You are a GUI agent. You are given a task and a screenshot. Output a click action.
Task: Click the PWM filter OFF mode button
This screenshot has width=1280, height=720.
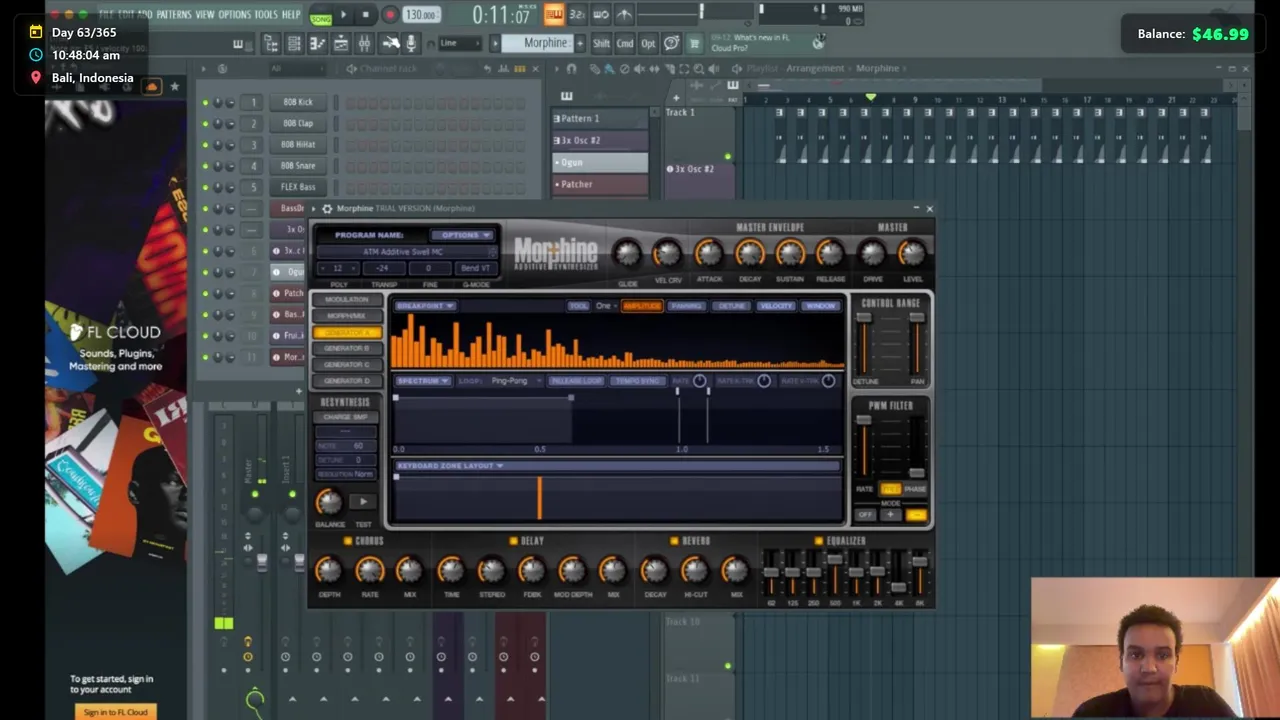865,515
